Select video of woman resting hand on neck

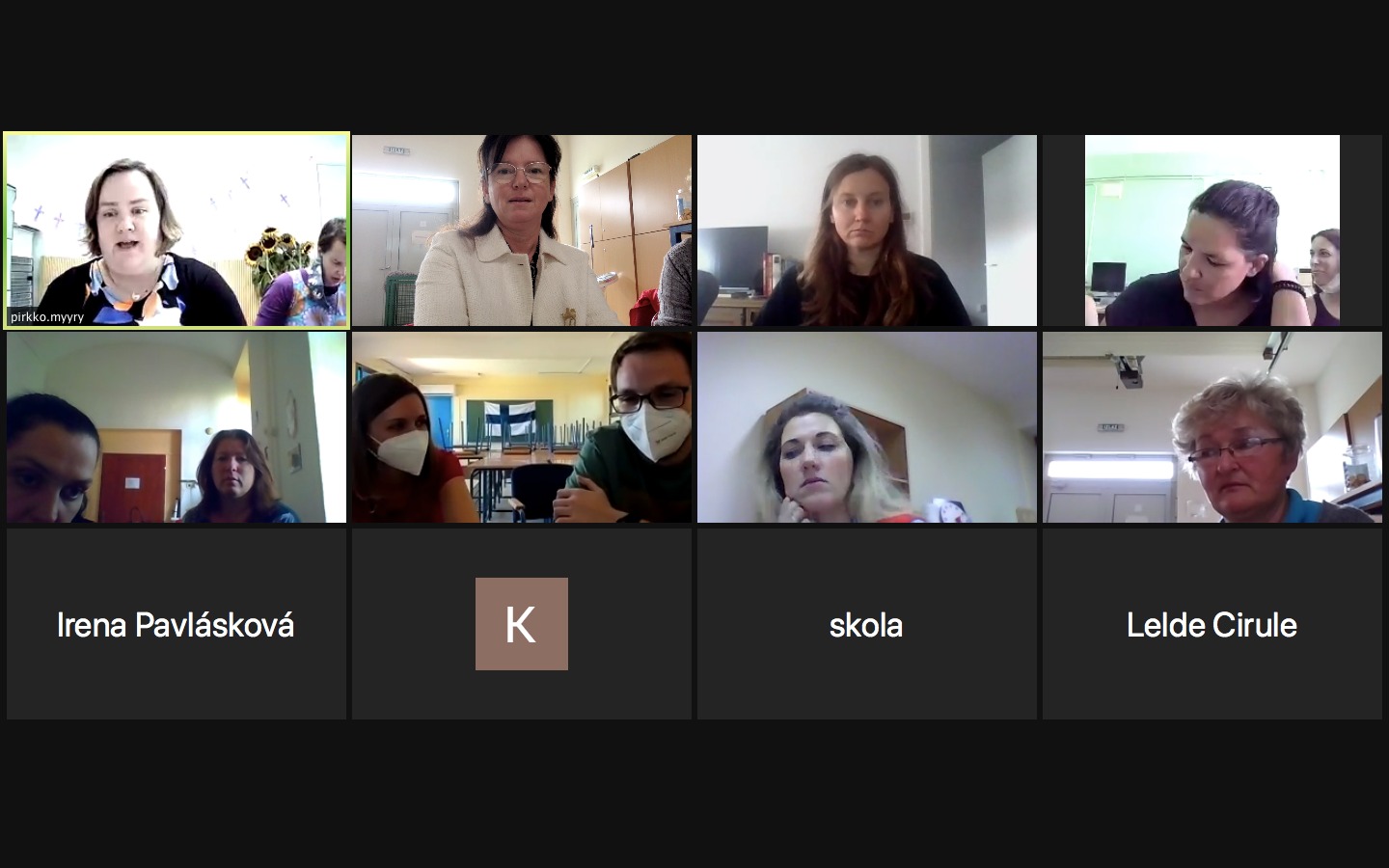click(x=1212, y=231)
